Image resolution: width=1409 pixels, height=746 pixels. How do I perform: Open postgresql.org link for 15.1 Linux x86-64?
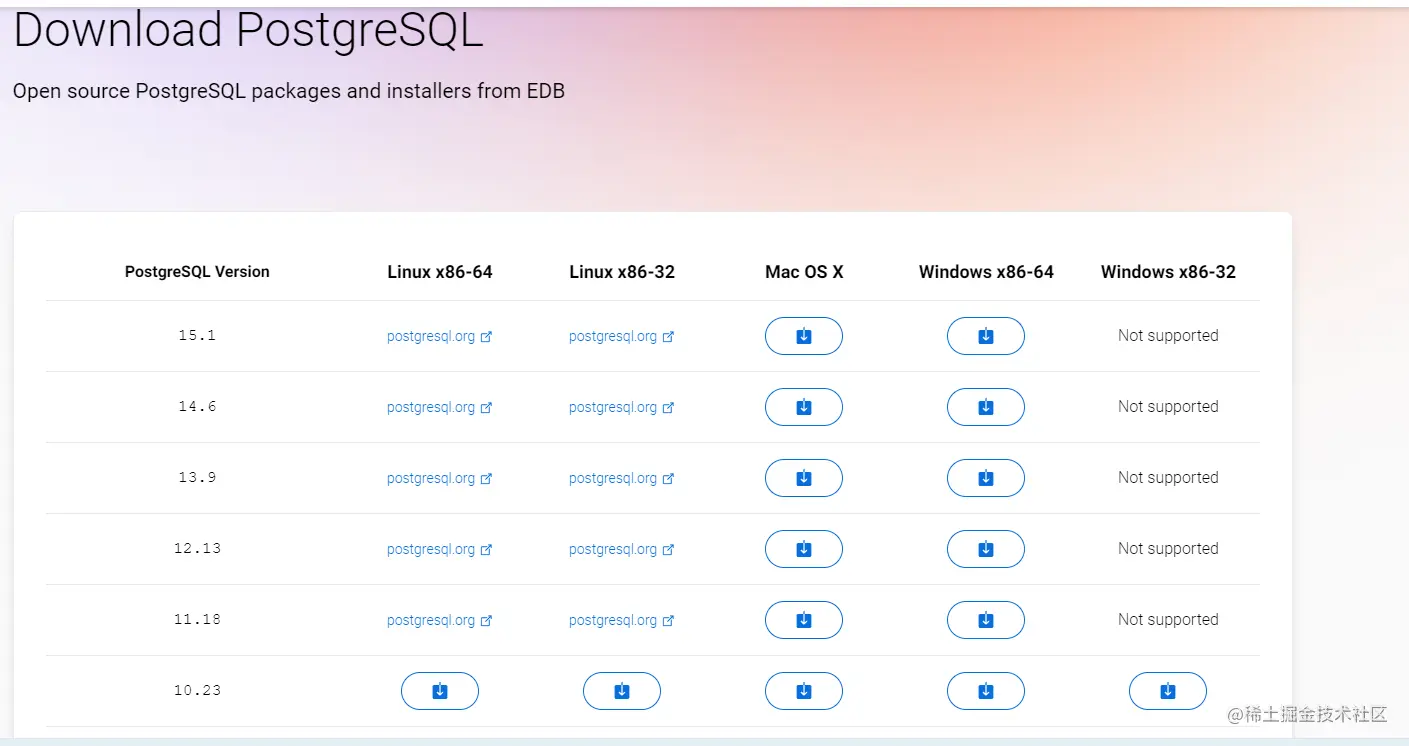click(439, 337)
